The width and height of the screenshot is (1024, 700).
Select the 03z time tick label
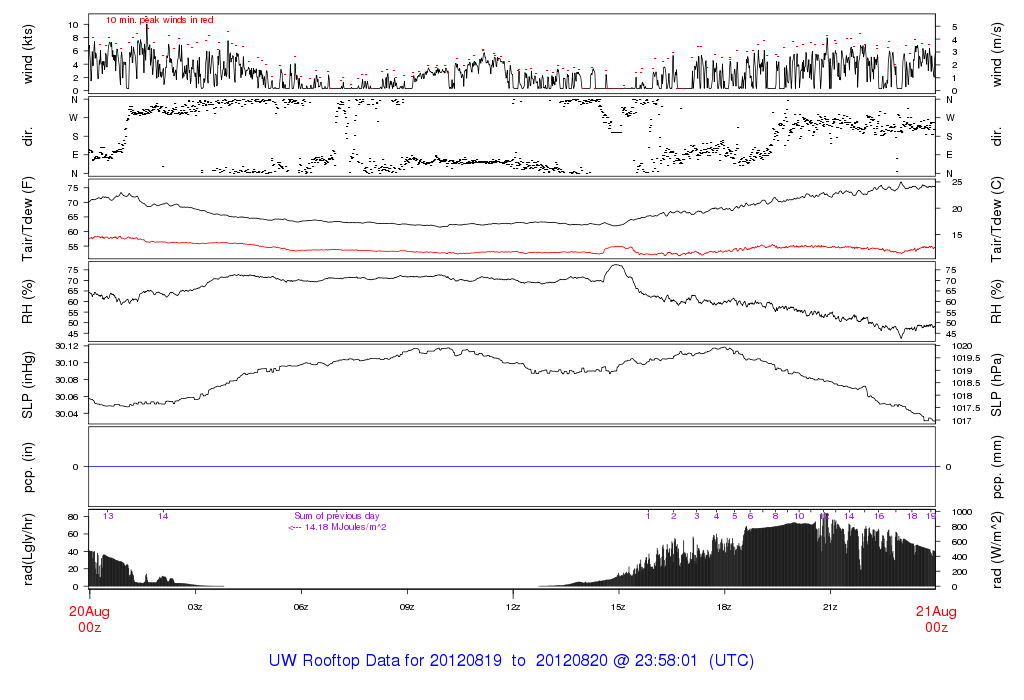[x=195, y=607]
